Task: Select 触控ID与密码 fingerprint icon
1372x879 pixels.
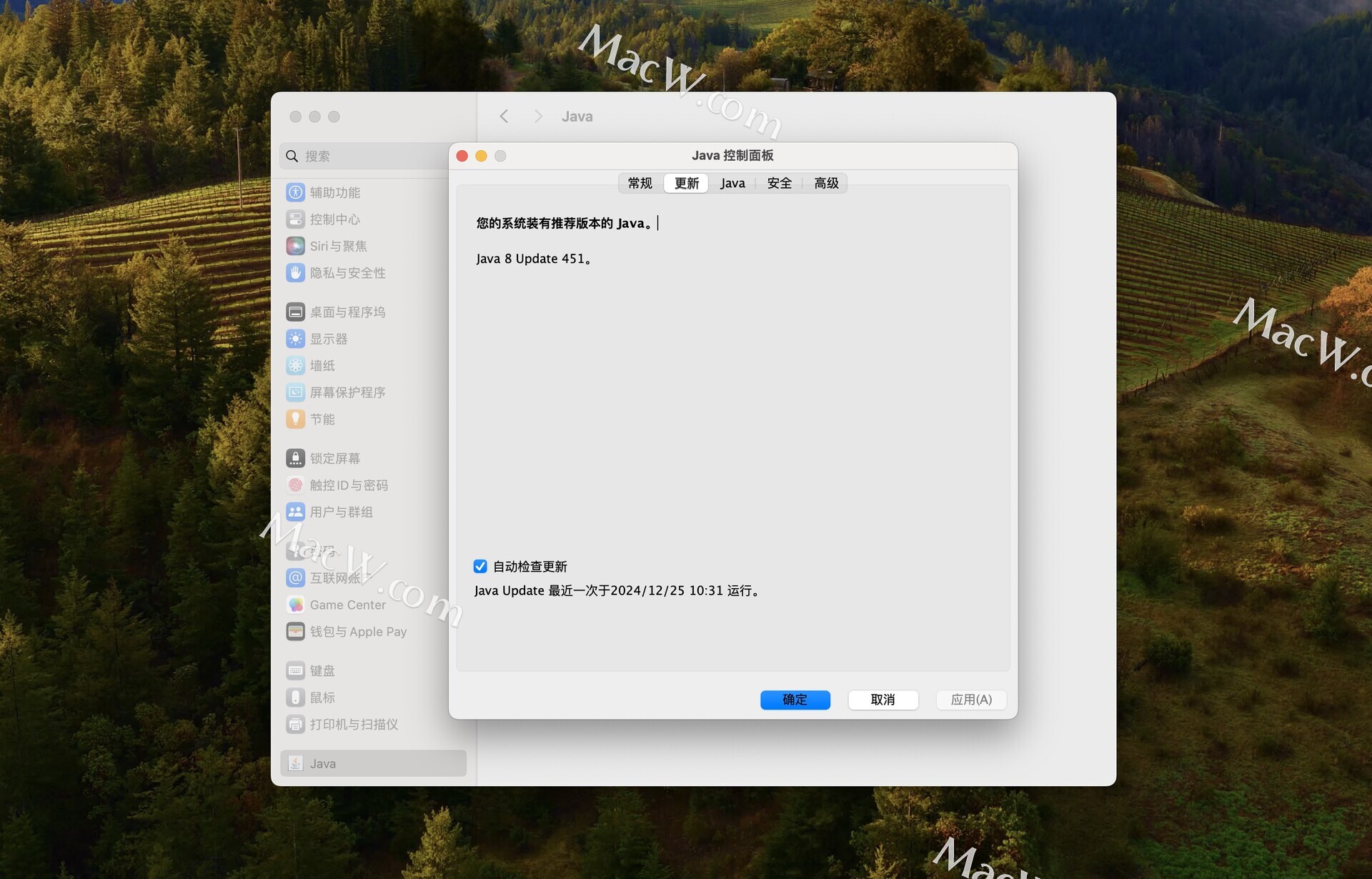Action: pyautogui.click(x=295, y=485)
